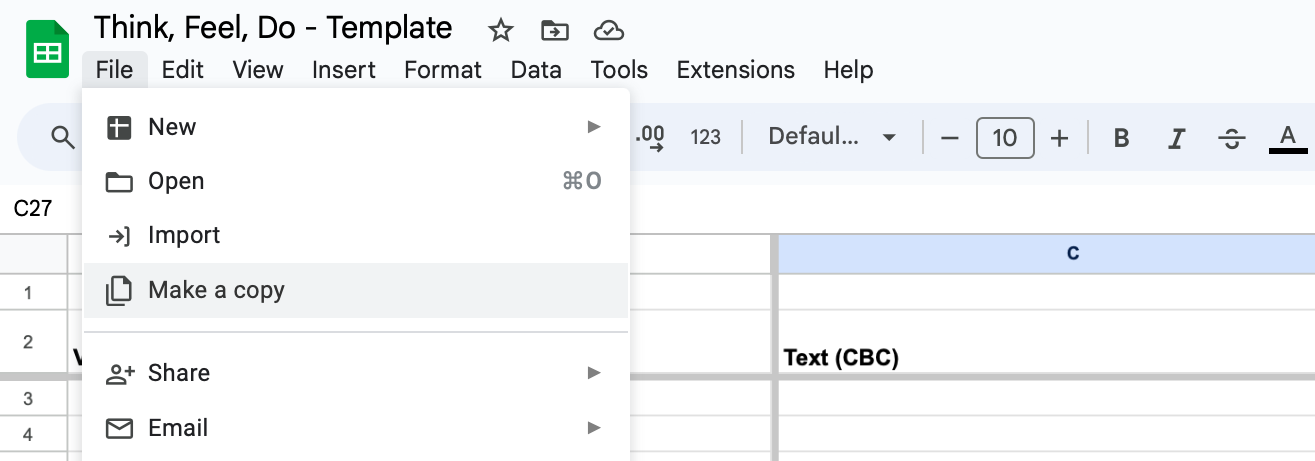
Task: Expand the New submenu arrow
Action: pyautogui.click(x=594, y=127)
